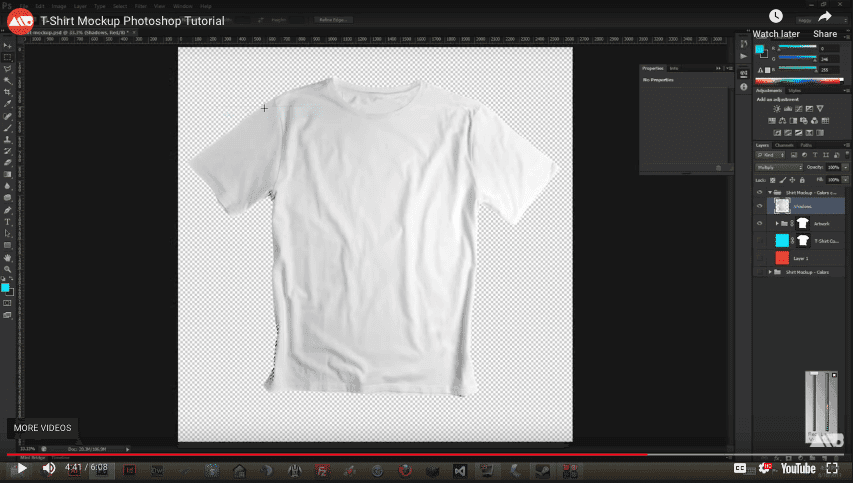853x483 pixels.
Task: Click the Share button
Action: click(825, 24)
